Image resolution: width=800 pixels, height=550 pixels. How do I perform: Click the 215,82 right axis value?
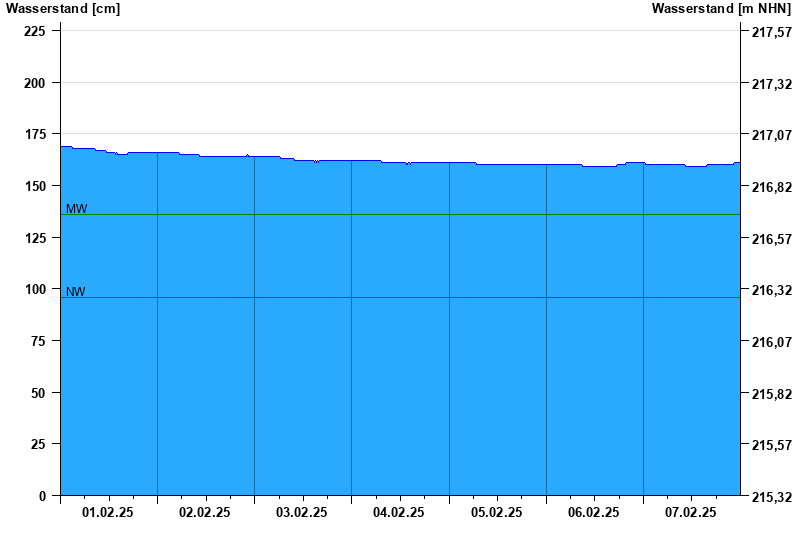(772, 394)
